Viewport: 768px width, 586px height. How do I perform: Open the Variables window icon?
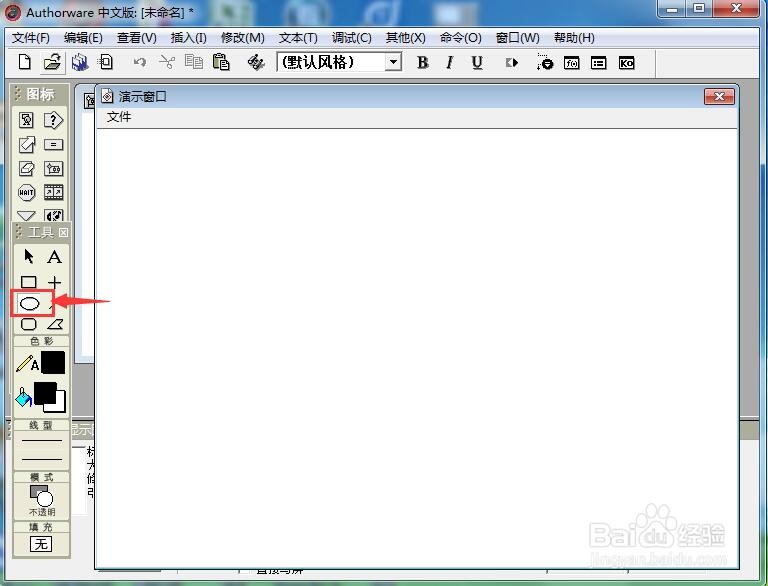(x=599, y=63)
